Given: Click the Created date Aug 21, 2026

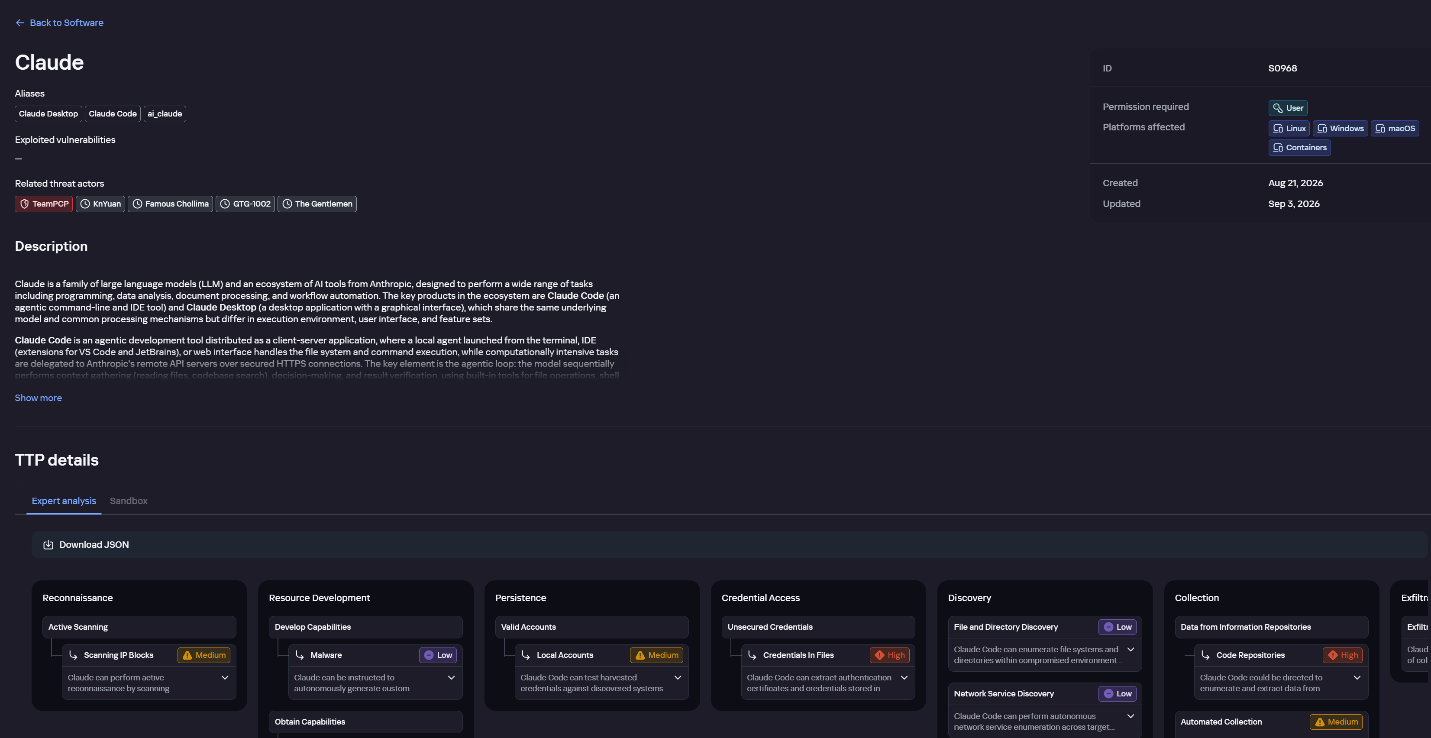Looking at the screenshot, I should 1297,183.
